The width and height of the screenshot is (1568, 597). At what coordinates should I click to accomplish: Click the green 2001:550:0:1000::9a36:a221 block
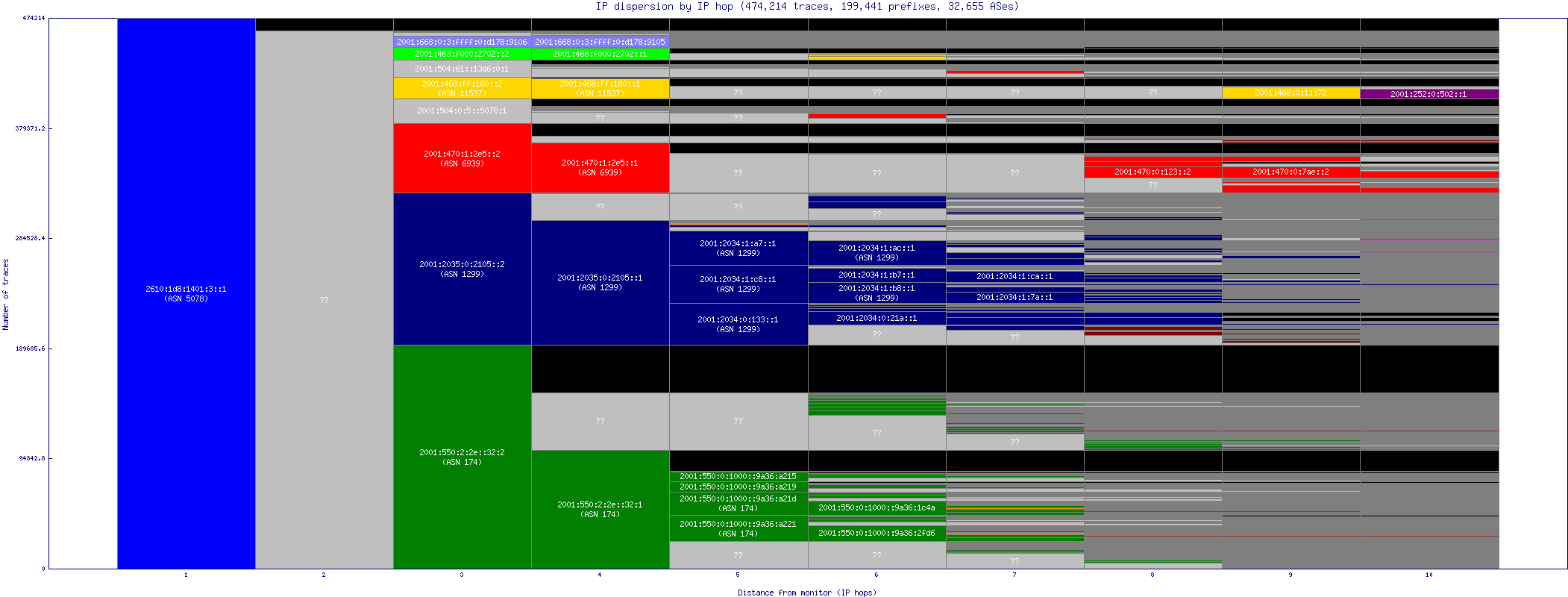coord(738,528)
